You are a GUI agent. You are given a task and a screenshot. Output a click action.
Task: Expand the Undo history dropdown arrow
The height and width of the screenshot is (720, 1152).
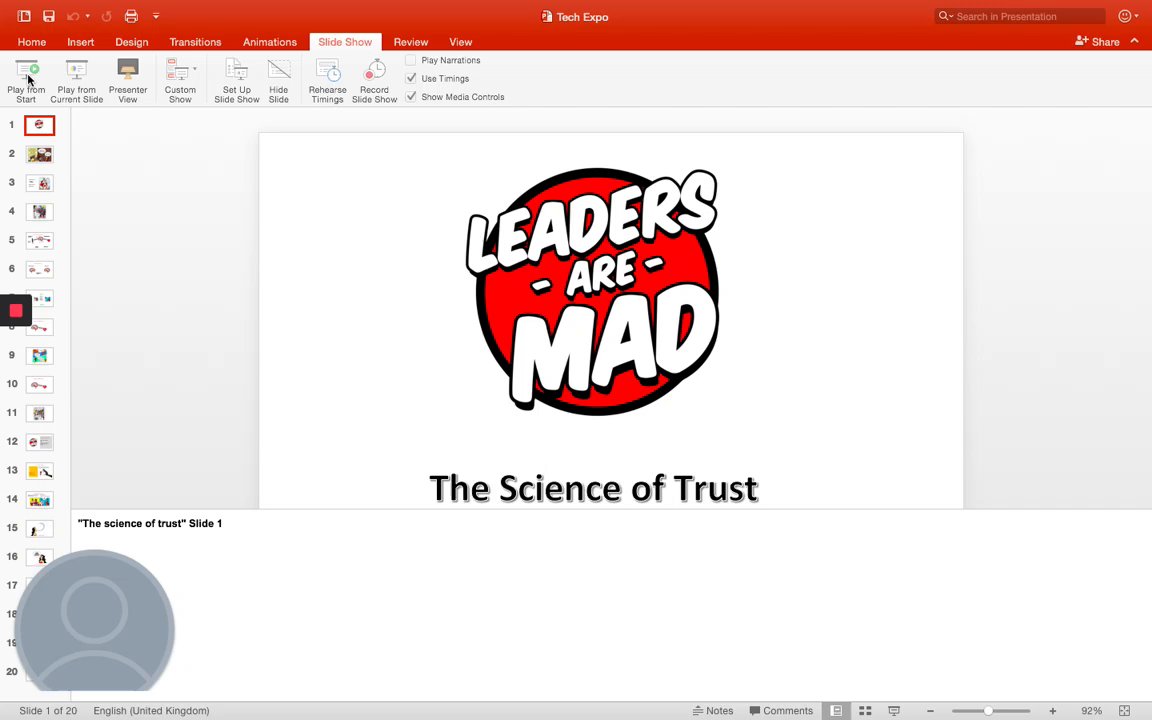point(87,16)
